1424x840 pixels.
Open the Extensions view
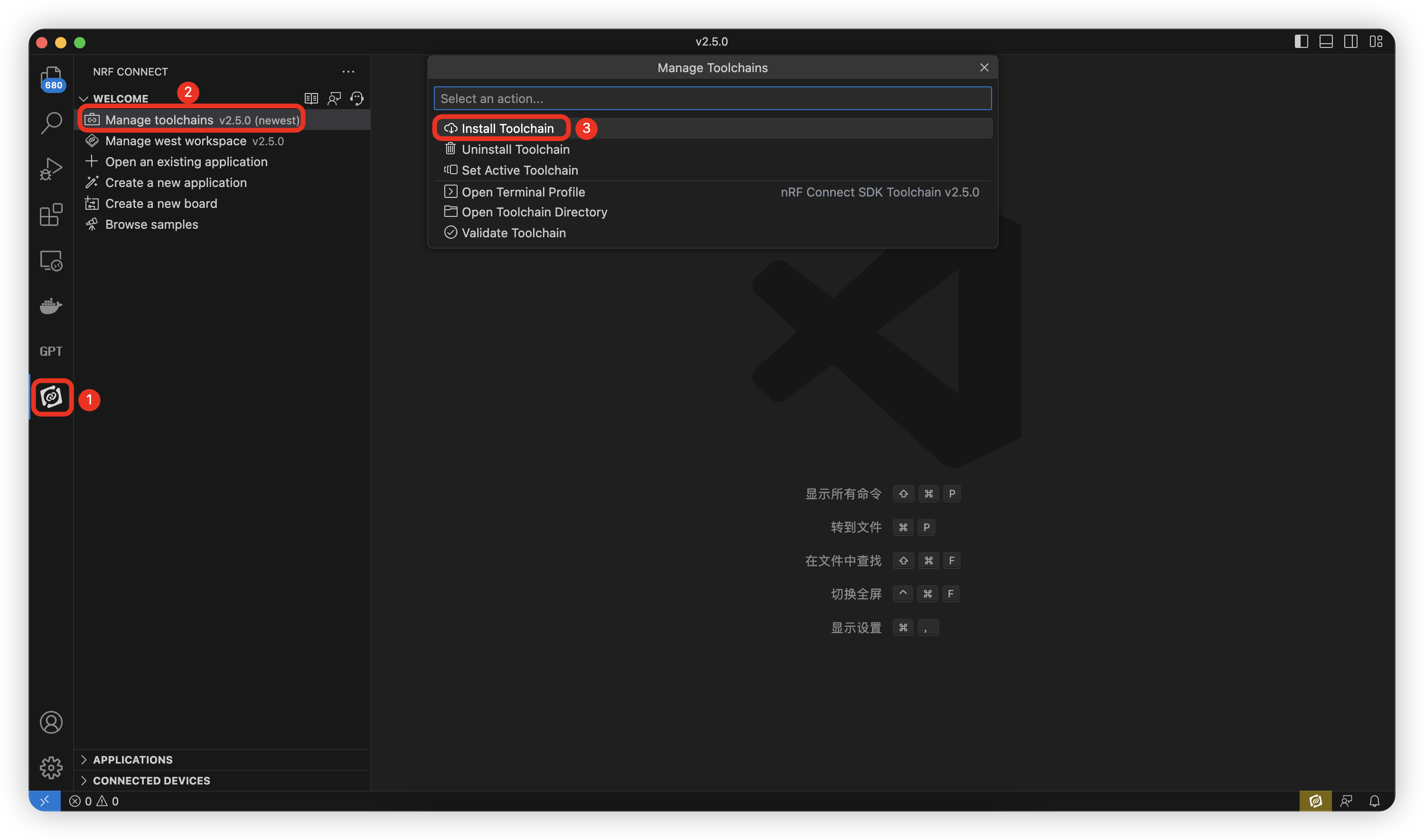(x=52, y=215)
